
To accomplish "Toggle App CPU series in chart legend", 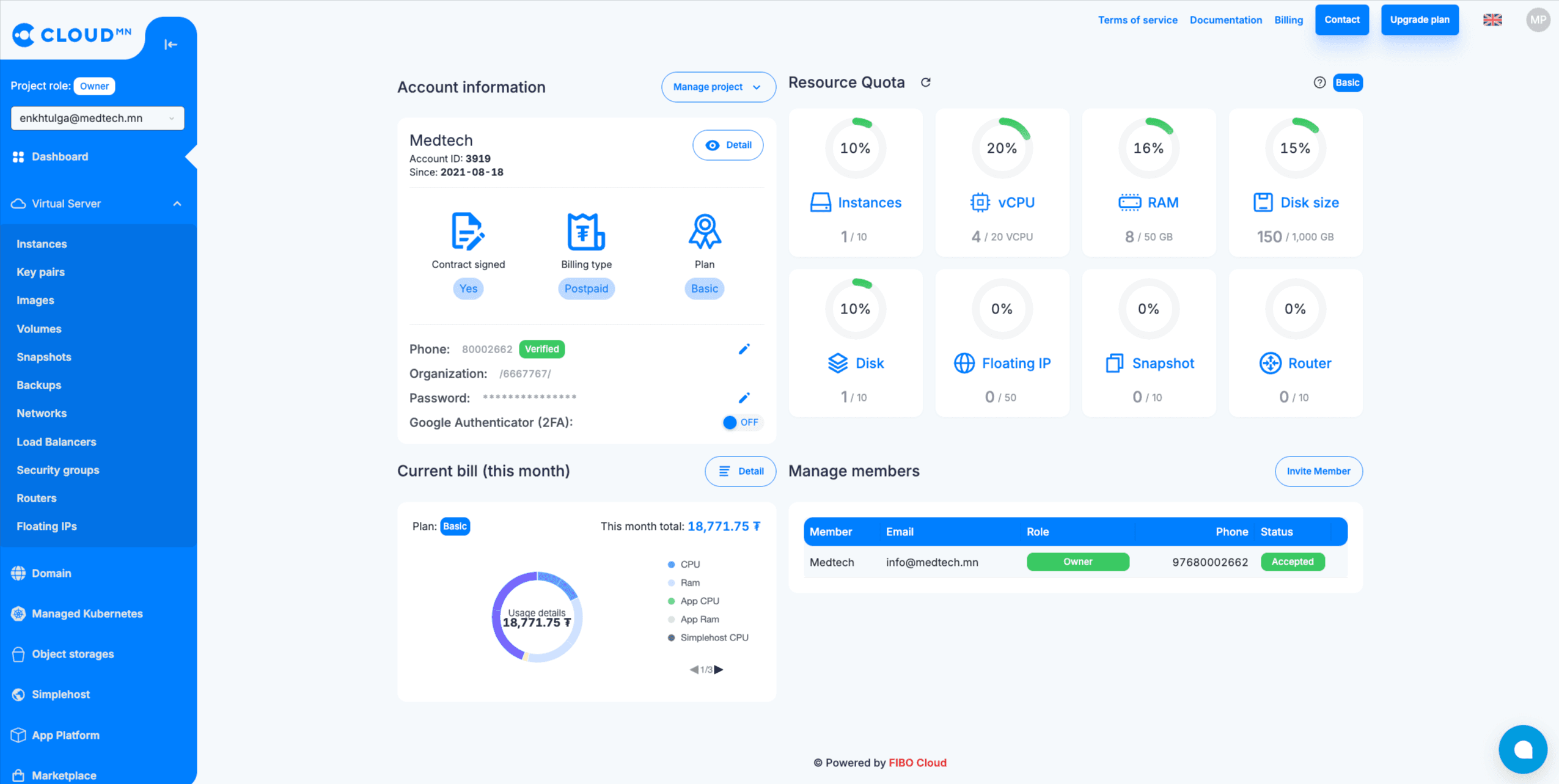I will 699,601.
